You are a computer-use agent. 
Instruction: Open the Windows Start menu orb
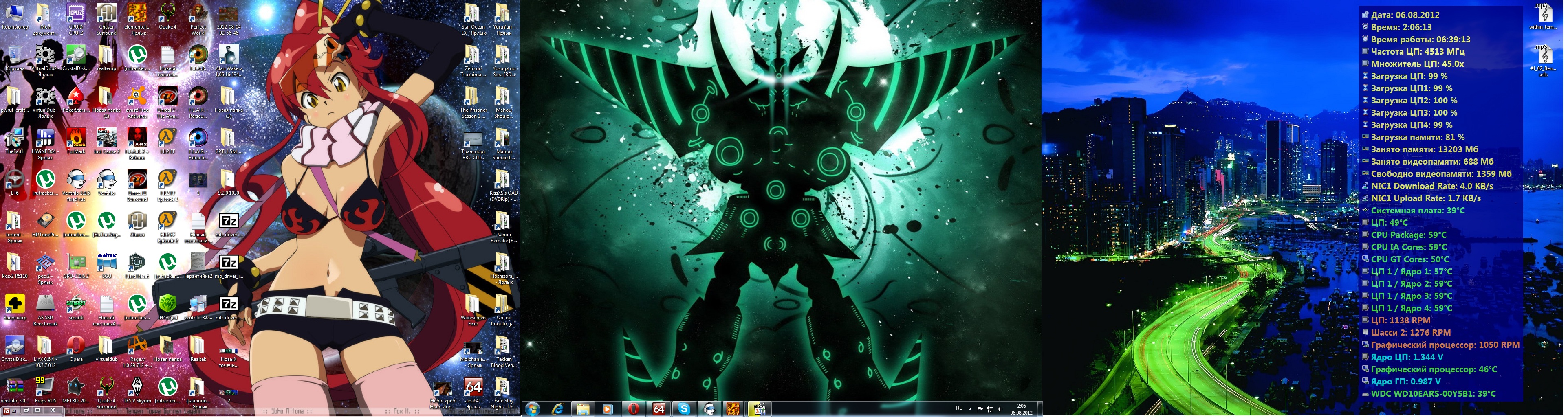(533, 409)
